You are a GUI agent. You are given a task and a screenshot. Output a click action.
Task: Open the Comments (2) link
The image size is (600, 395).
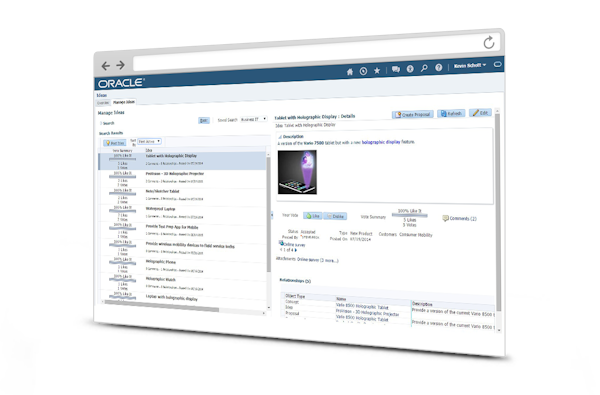460,219
